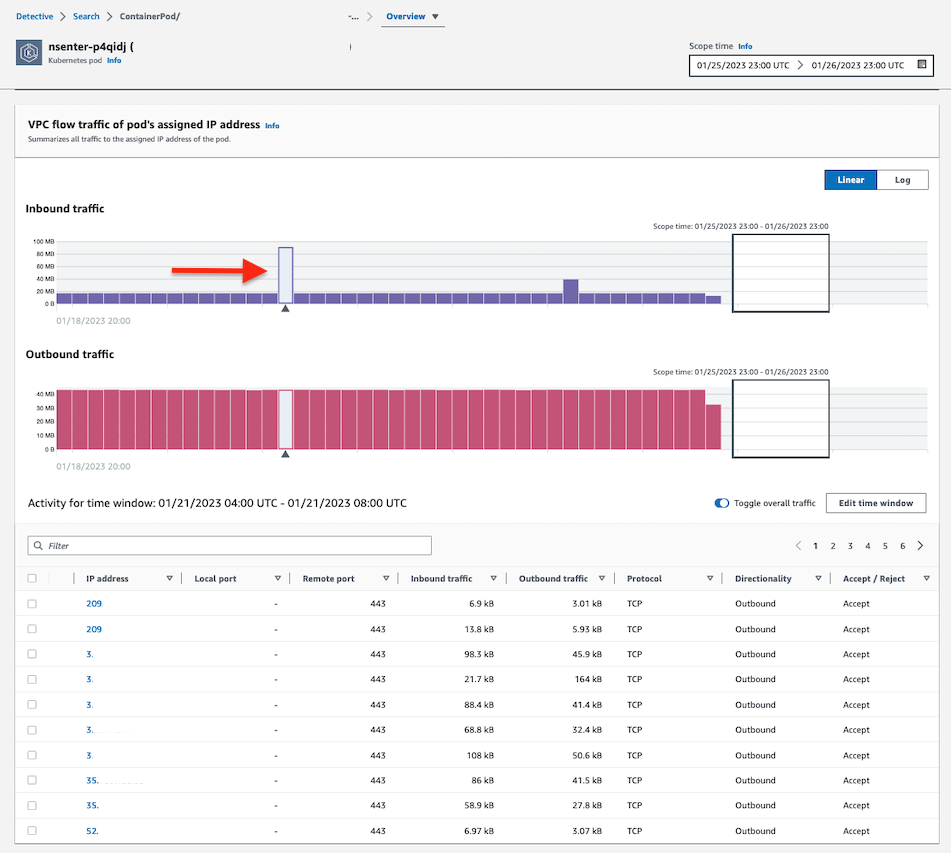Open the IP address column filter icon
The width and height of the screenshot is (951, 853).
click(169, 578)
